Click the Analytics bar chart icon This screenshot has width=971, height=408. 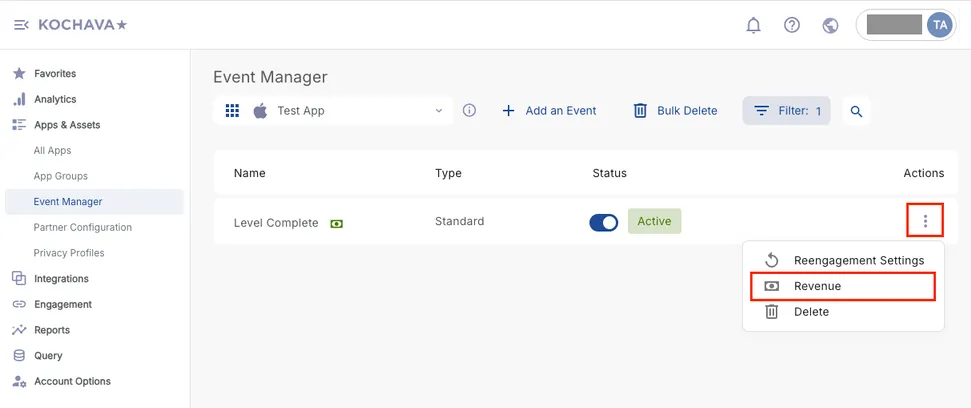(x=19, y=99)
